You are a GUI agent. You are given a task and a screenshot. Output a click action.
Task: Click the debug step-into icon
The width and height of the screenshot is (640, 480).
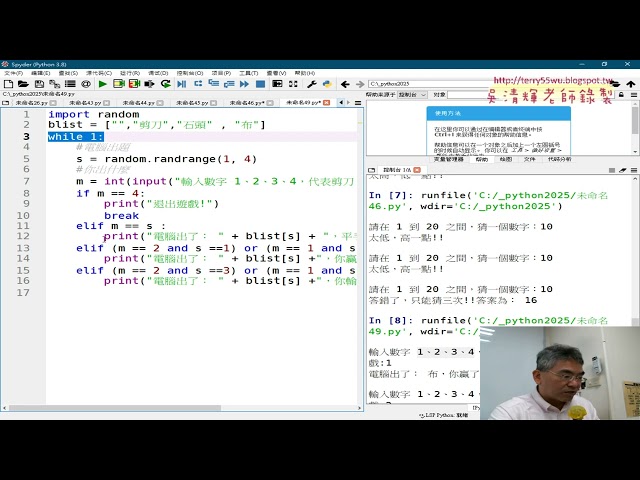click(213, 84)
